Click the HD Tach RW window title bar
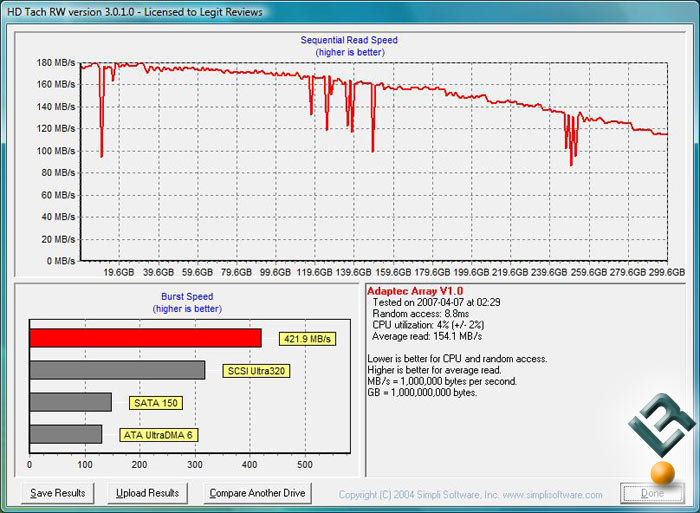700x513 pixels. click(x=350, y=12)
